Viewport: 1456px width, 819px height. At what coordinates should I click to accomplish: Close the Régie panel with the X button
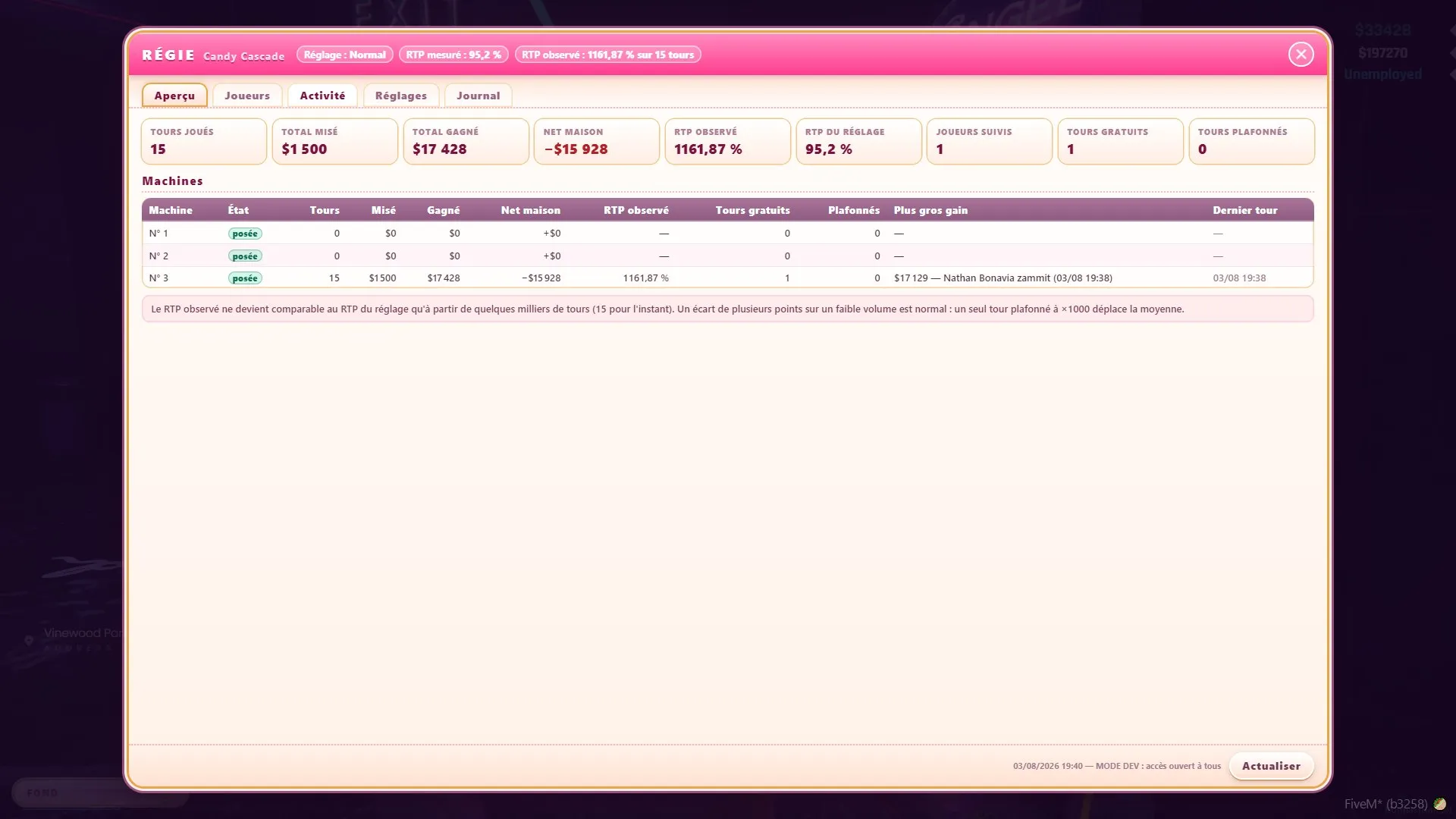coord(1301,54)
